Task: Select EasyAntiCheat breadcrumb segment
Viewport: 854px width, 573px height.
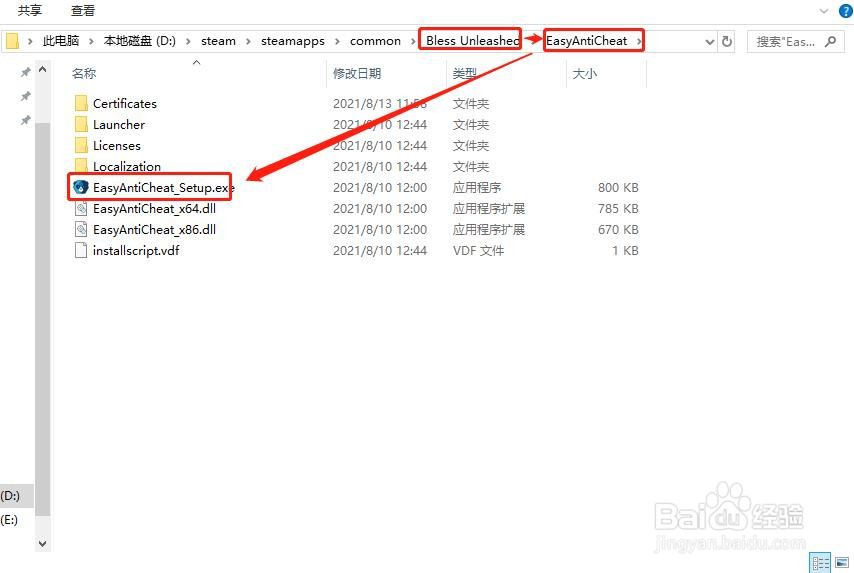Action: pos(587,41)
